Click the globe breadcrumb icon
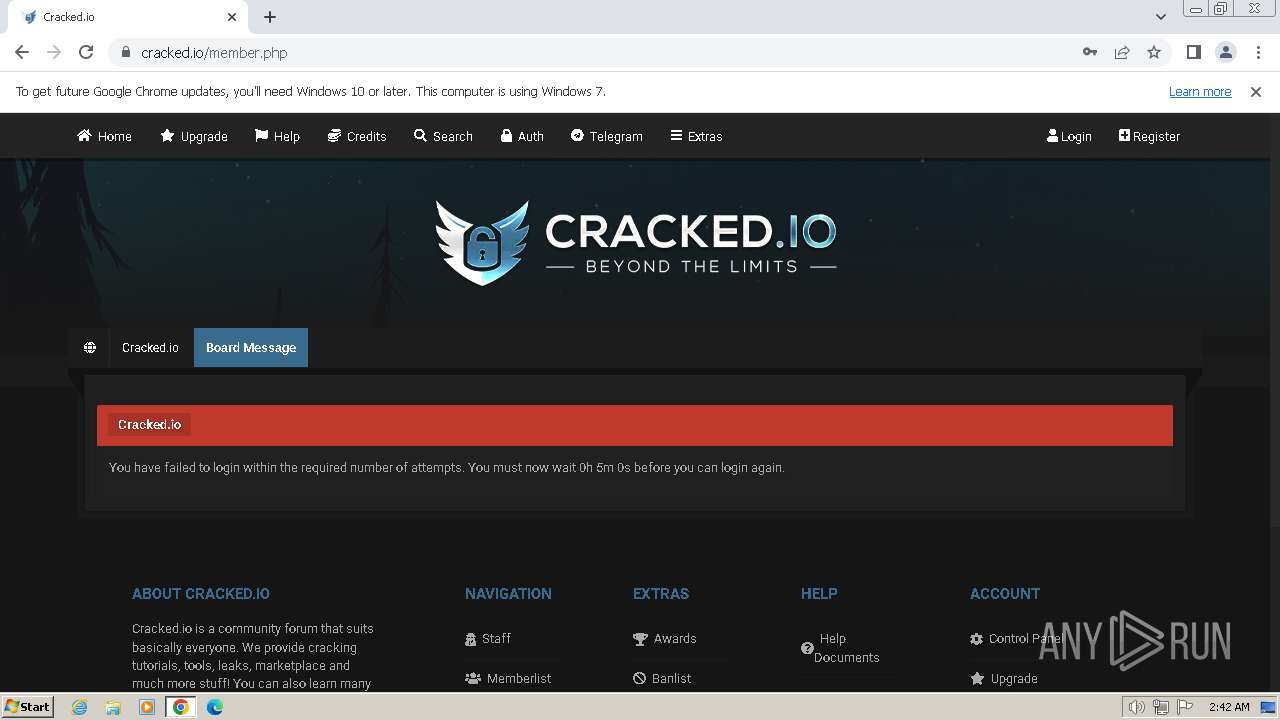Viewport: 1280px width, 720px height. coord(90,347)
